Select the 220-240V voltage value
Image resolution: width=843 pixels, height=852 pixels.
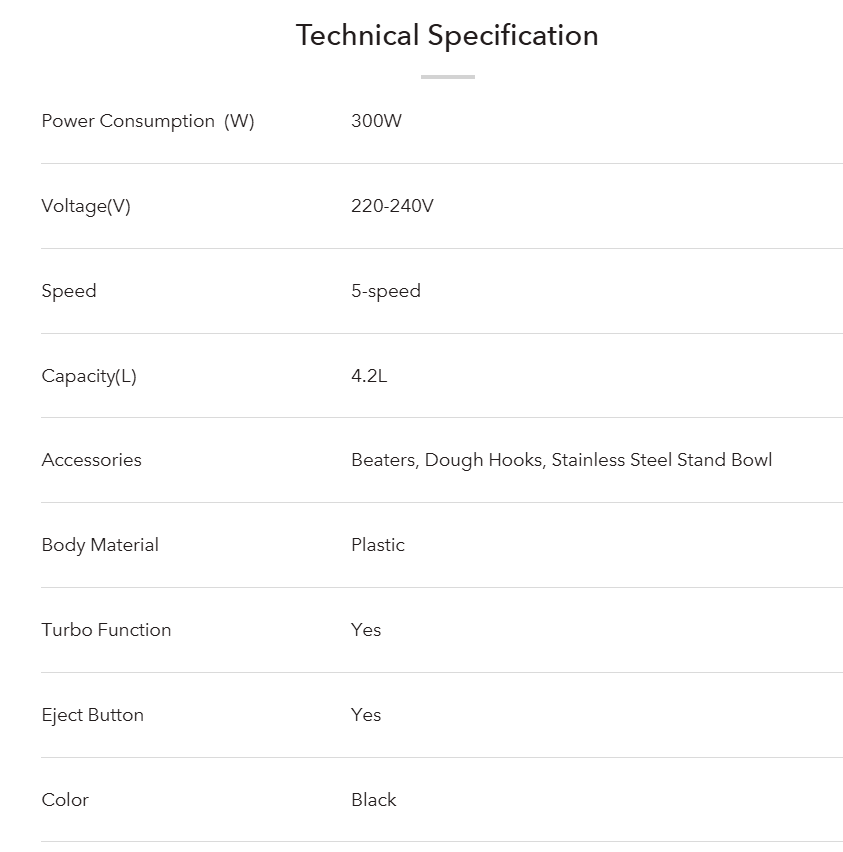click(392, 206)
